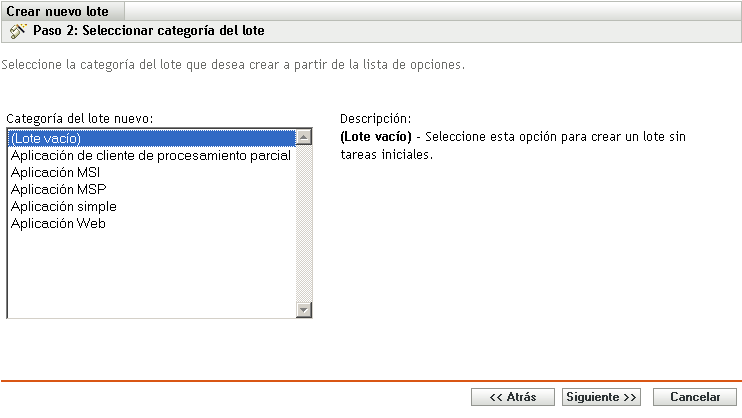Click the category list scroll up arrow
742x418 pixels.
[x=306, y=137]
